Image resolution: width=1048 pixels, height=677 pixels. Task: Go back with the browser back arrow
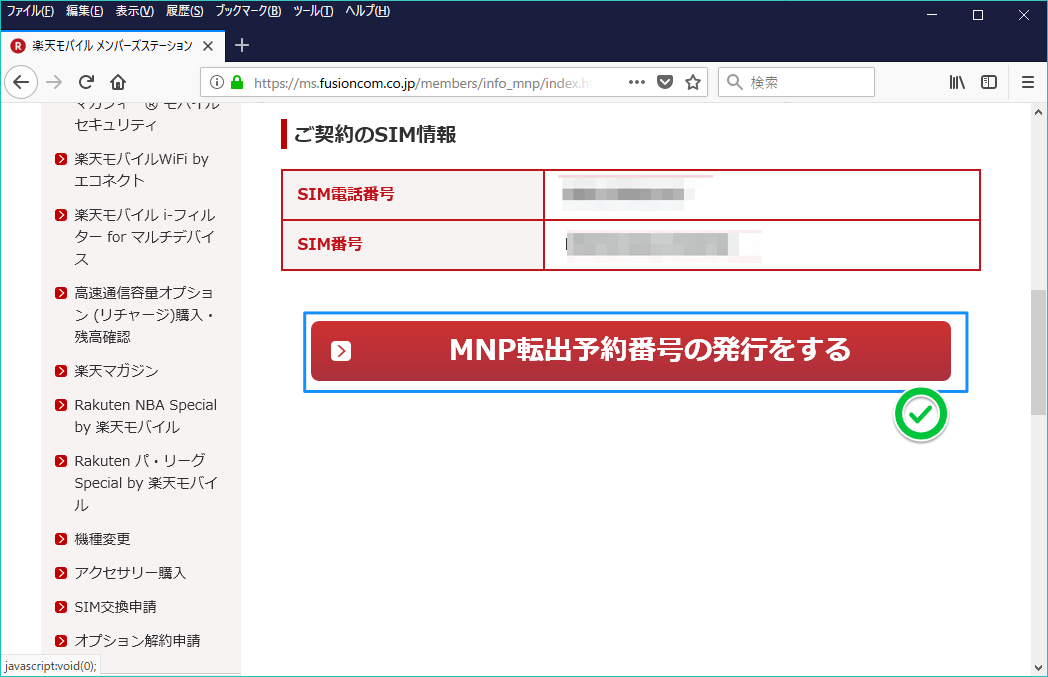point(21,82)
